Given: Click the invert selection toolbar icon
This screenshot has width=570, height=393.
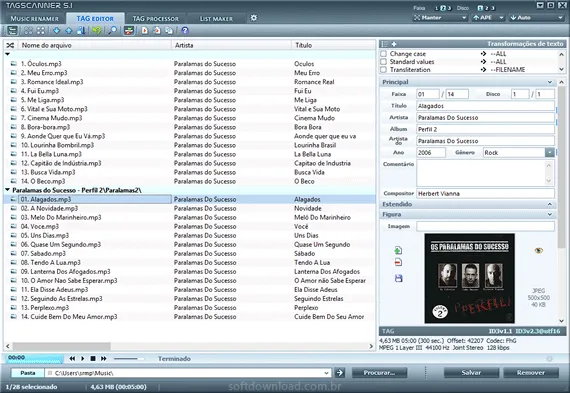Looking at the screenshot, I should coord(41,31).
